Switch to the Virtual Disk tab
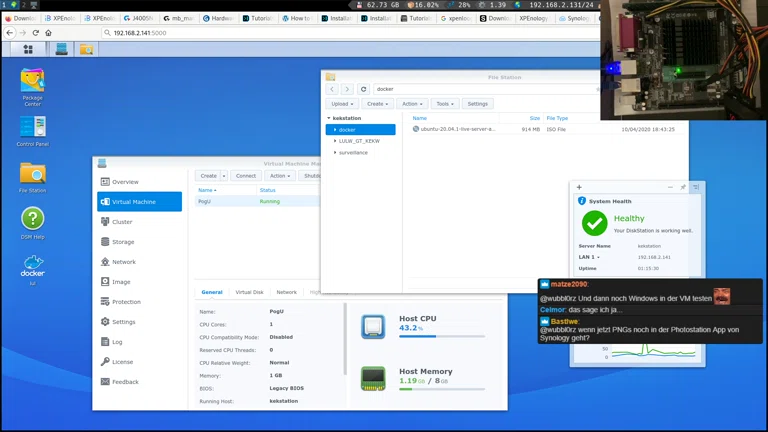This screenshot has width=768, height=432. pos(249,292)
